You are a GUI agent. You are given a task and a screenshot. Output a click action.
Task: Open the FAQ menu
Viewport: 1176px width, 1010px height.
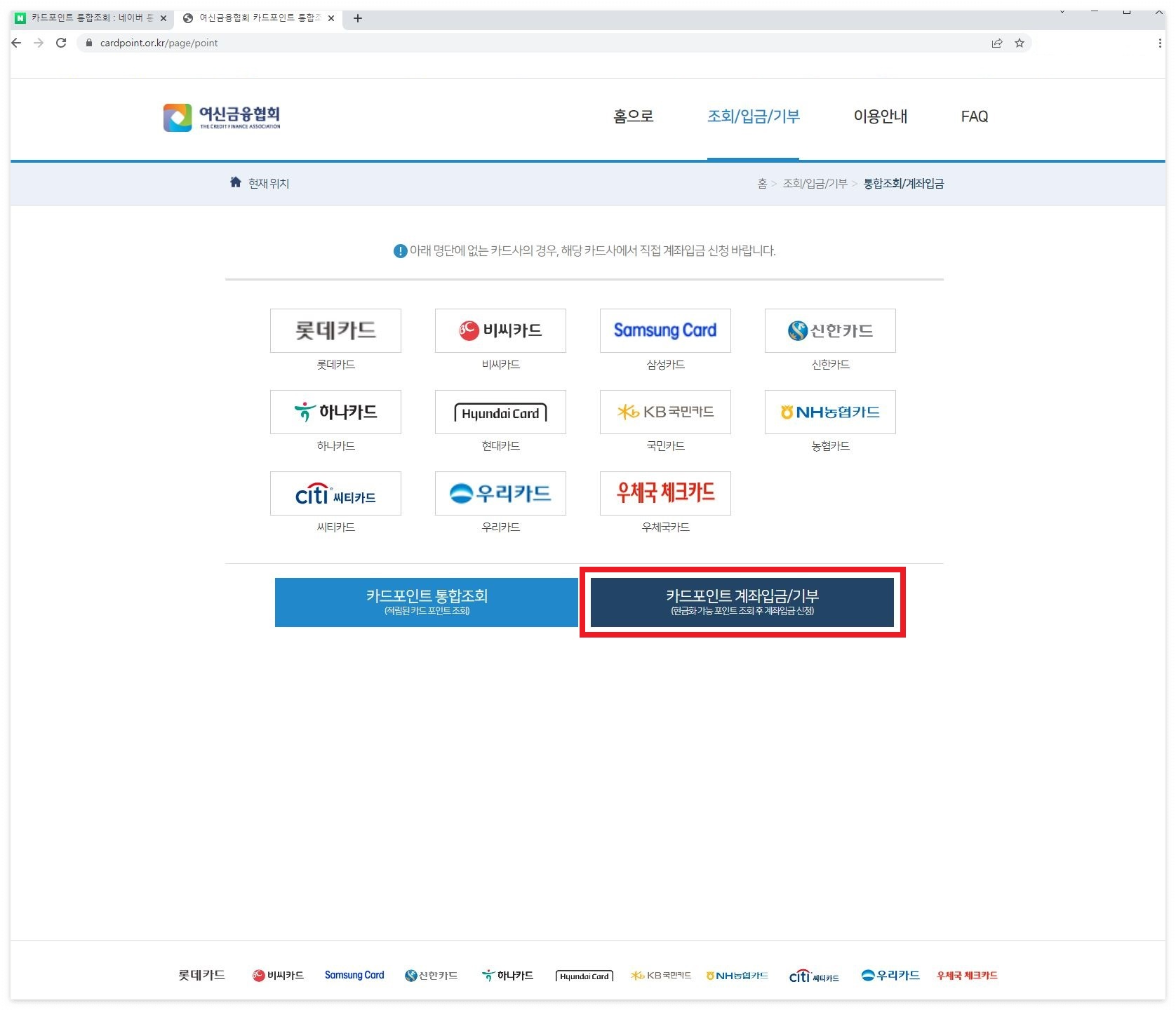tap(975, 116)
